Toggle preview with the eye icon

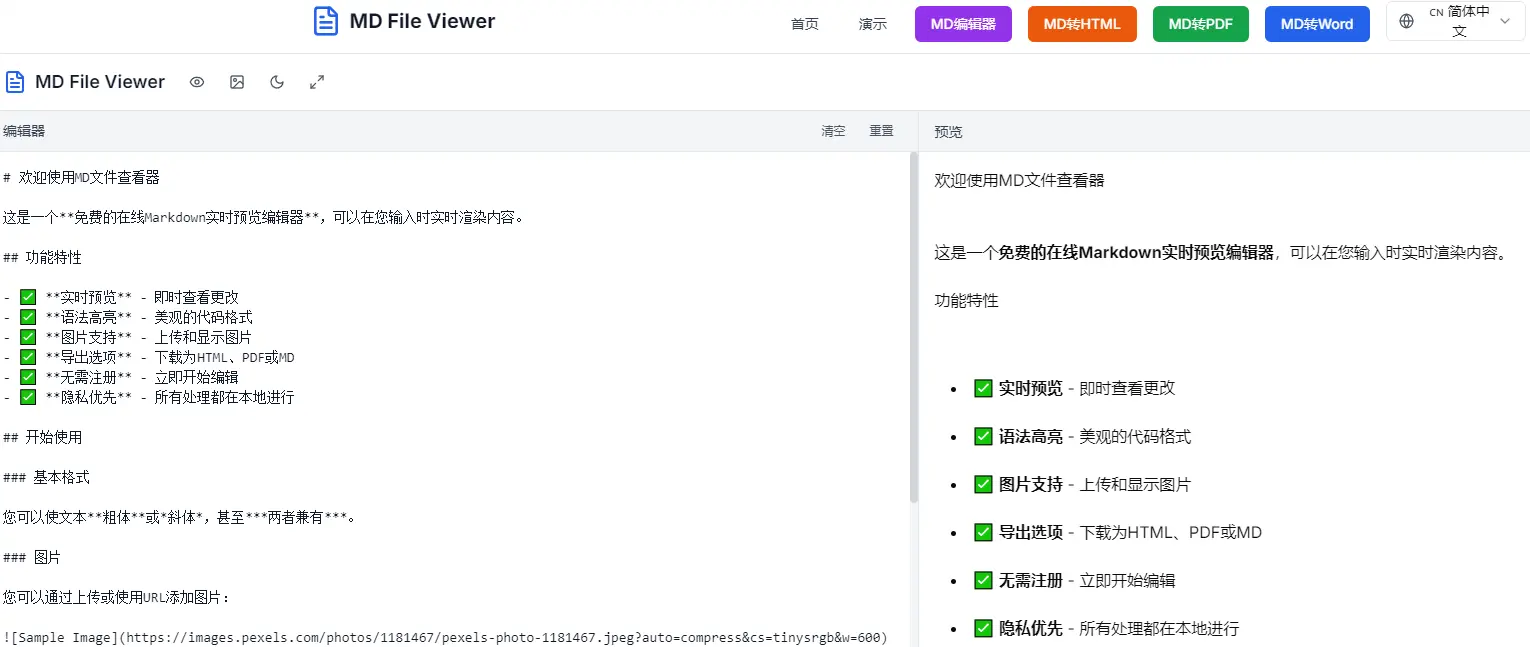(x=197, y=82)
